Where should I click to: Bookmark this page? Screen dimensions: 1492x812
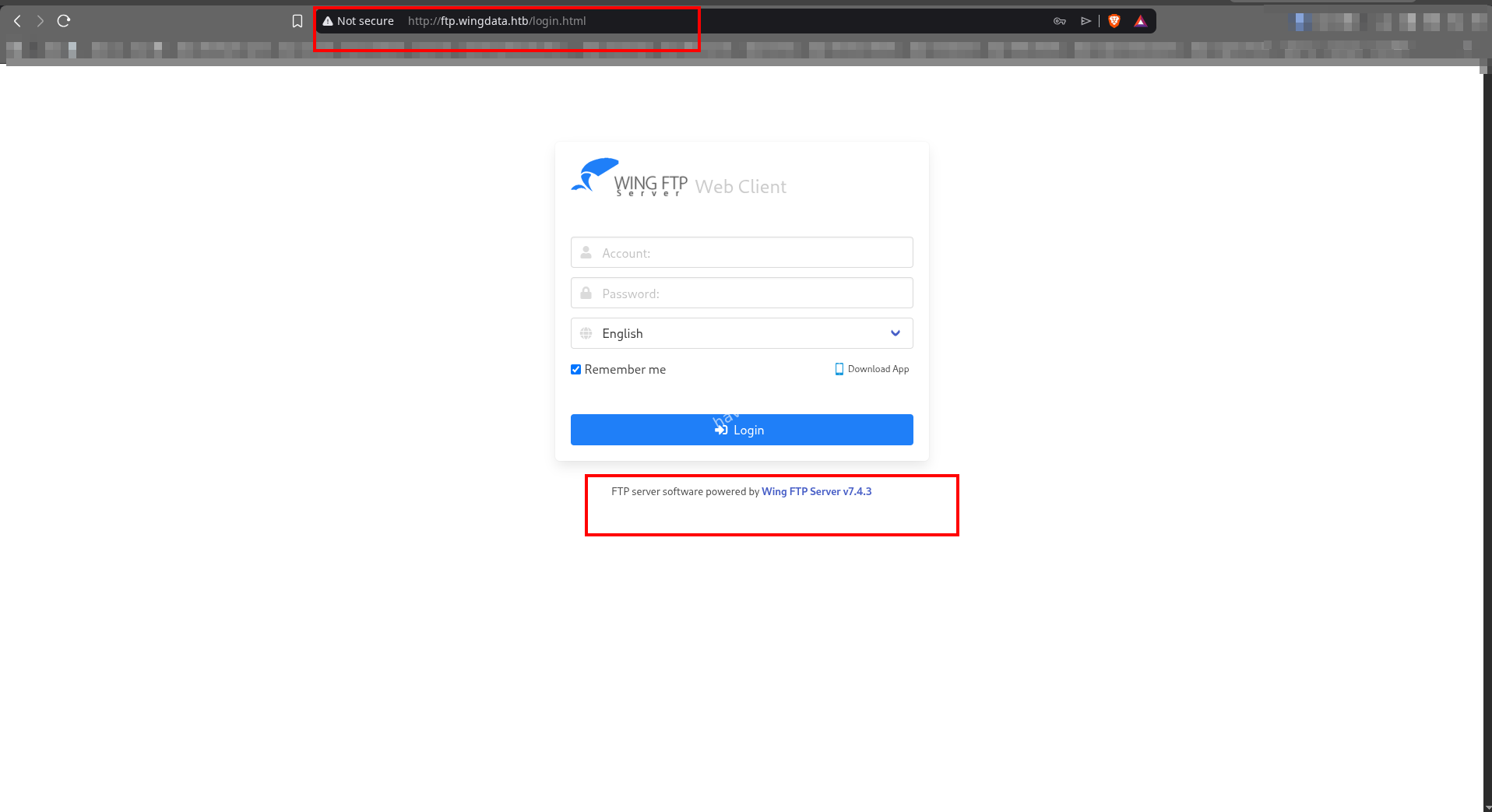pos(297,21)
